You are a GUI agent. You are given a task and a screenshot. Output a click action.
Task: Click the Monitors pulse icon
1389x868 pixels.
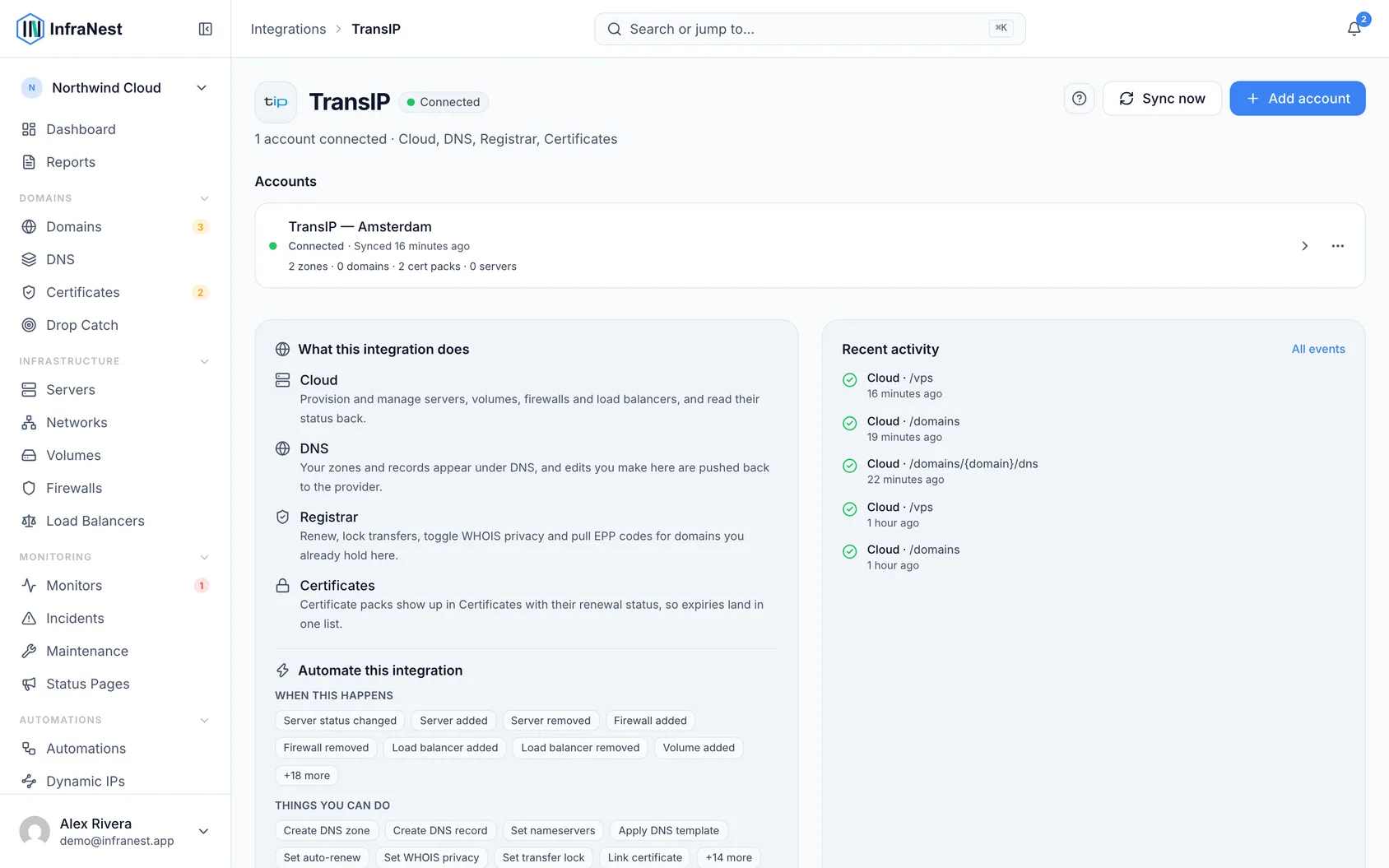coord(29,586)
